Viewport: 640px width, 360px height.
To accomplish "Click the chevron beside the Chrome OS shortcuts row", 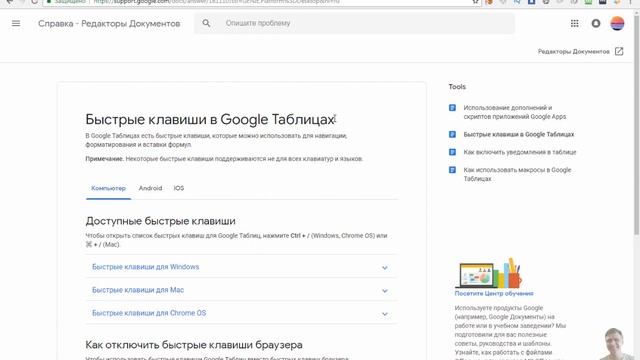I will point(384,314).
